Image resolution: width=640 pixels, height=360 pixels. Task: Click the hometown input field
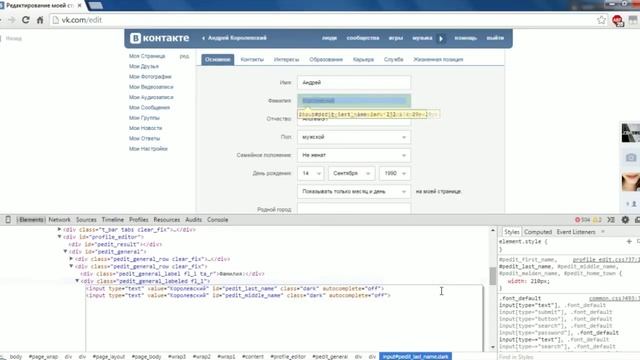tap(354, 208)
